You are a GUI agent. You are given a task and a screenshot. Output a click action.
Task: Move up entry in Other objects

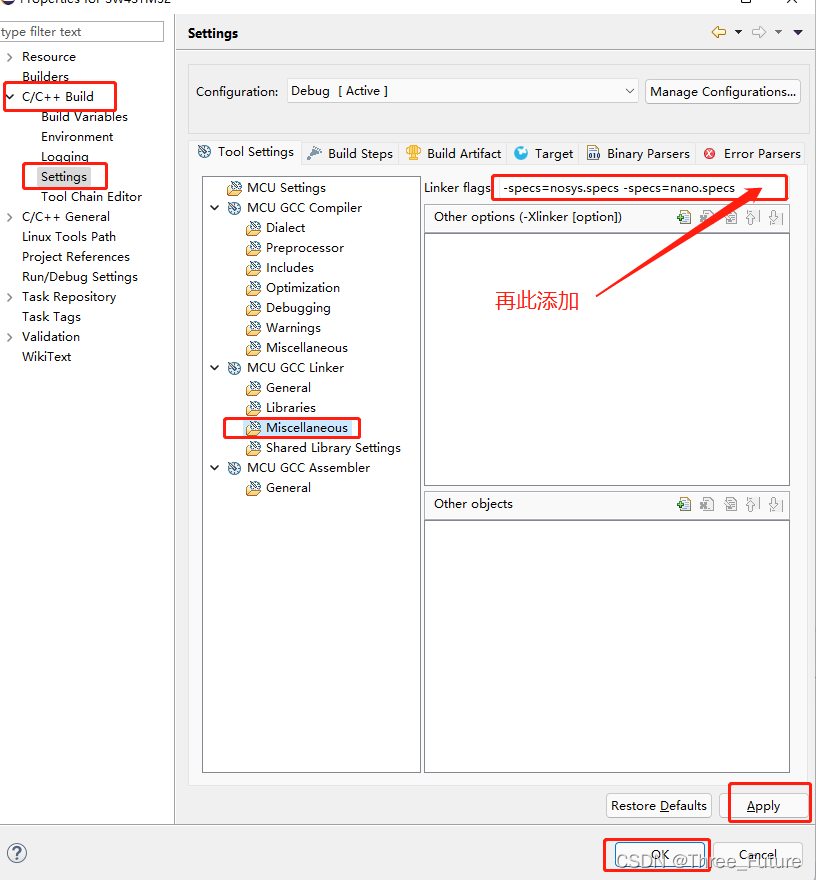[752, 504]
